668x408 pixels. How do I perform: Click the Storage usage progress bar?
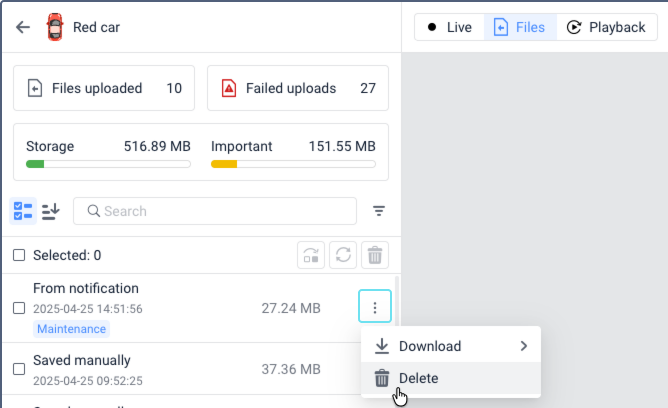coord(108,163)
